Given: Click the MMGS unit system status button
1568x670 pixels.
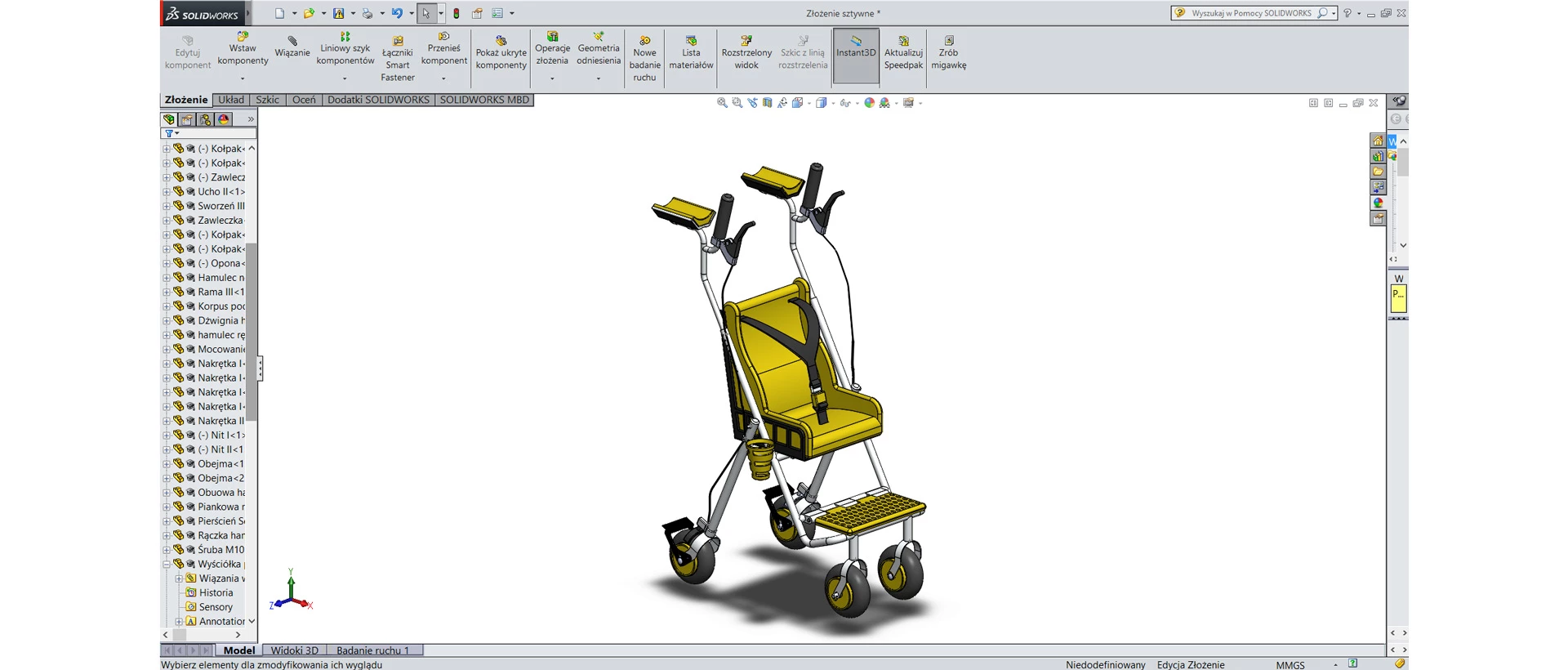Looking at the screenshot, I should pyautogui.click(x=1290, y=665).
